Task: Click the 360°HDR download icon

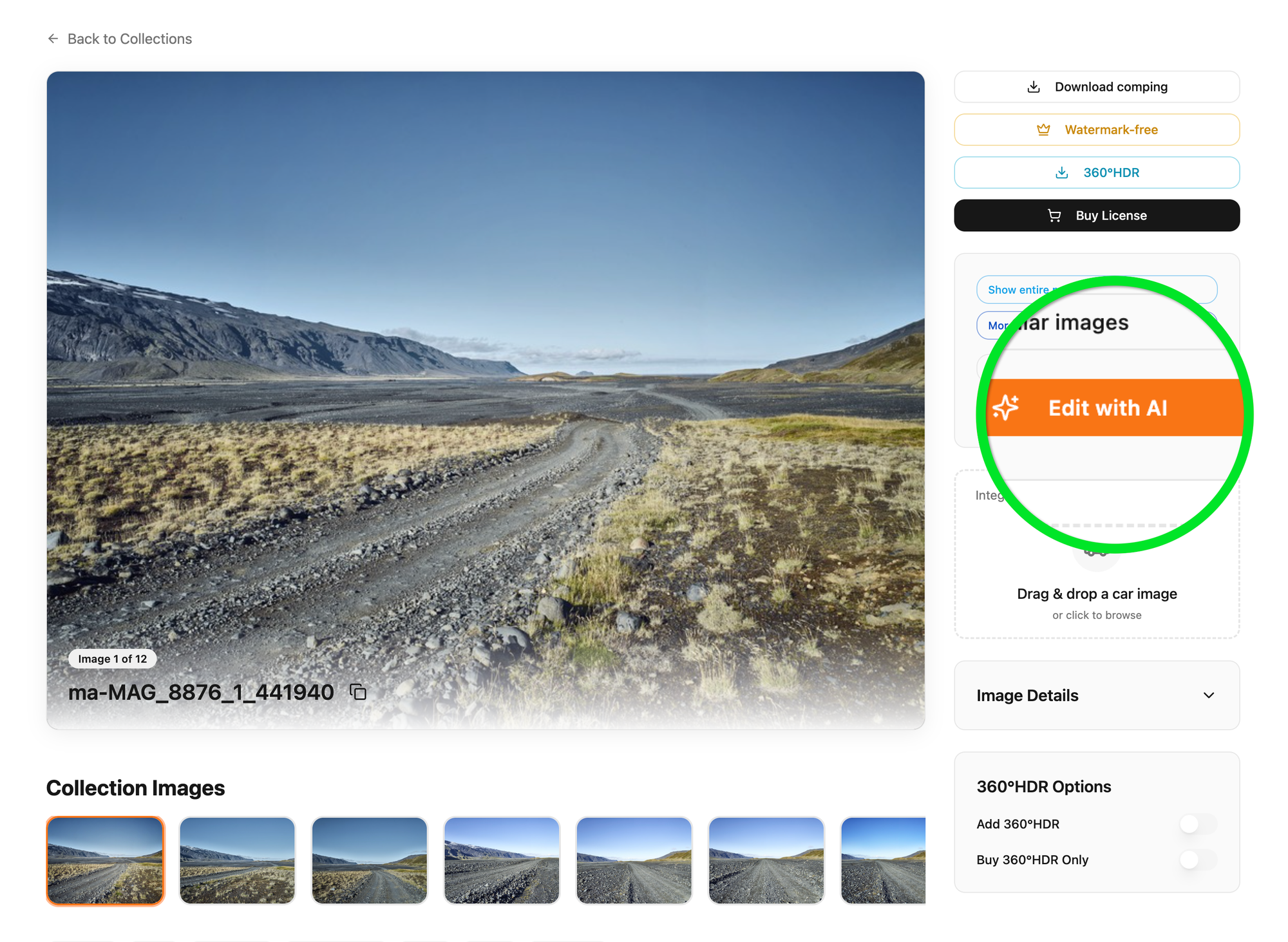Action: pyautogui.click(x=1062, y=173)
